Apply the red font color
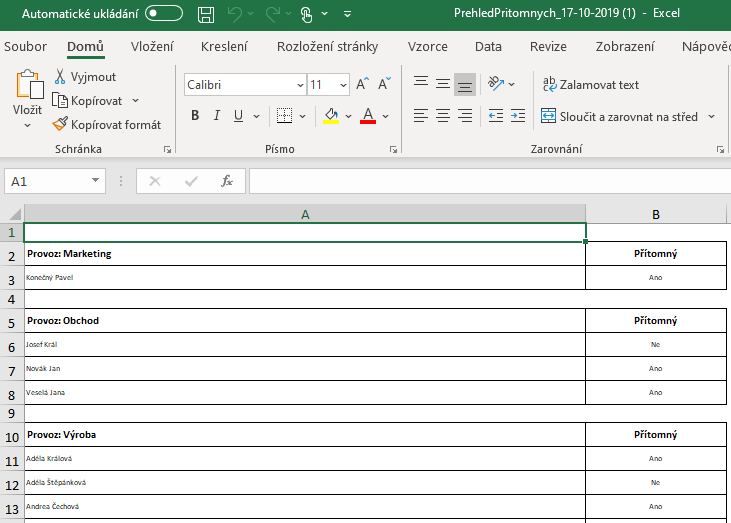Viewport: 731px width, 523px height. (368, 116)
